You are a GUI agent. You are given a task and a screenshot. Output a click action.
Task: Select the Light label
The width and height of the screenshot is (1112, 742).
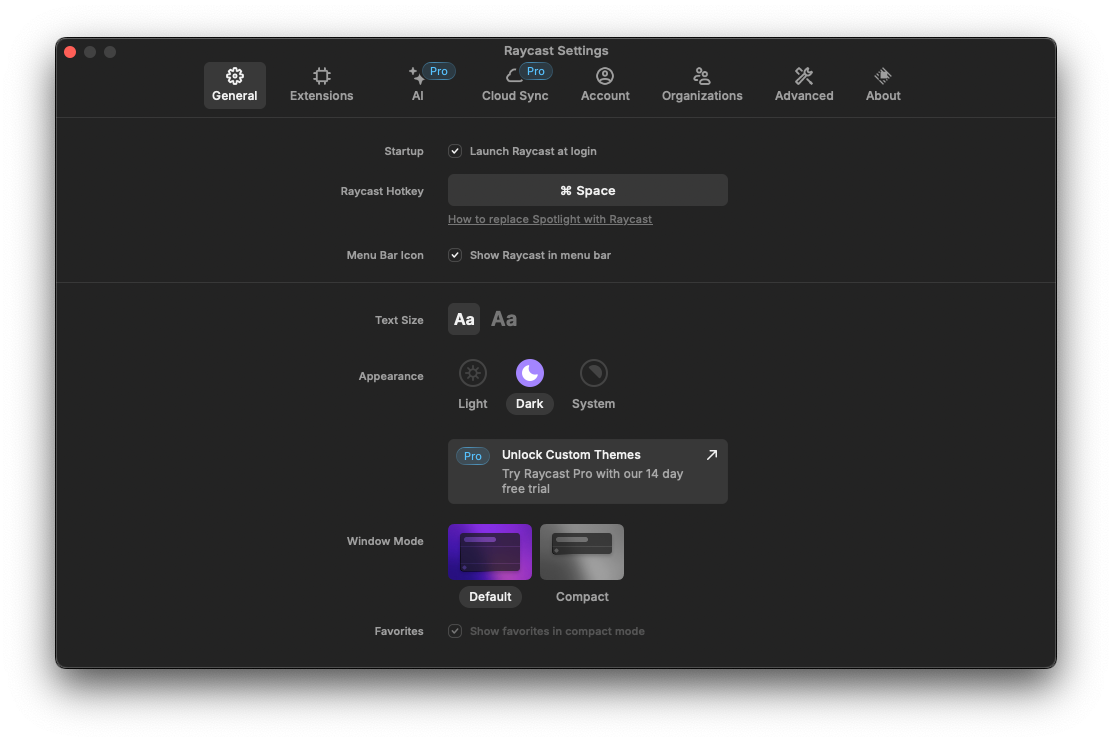[x=472, y=404]
